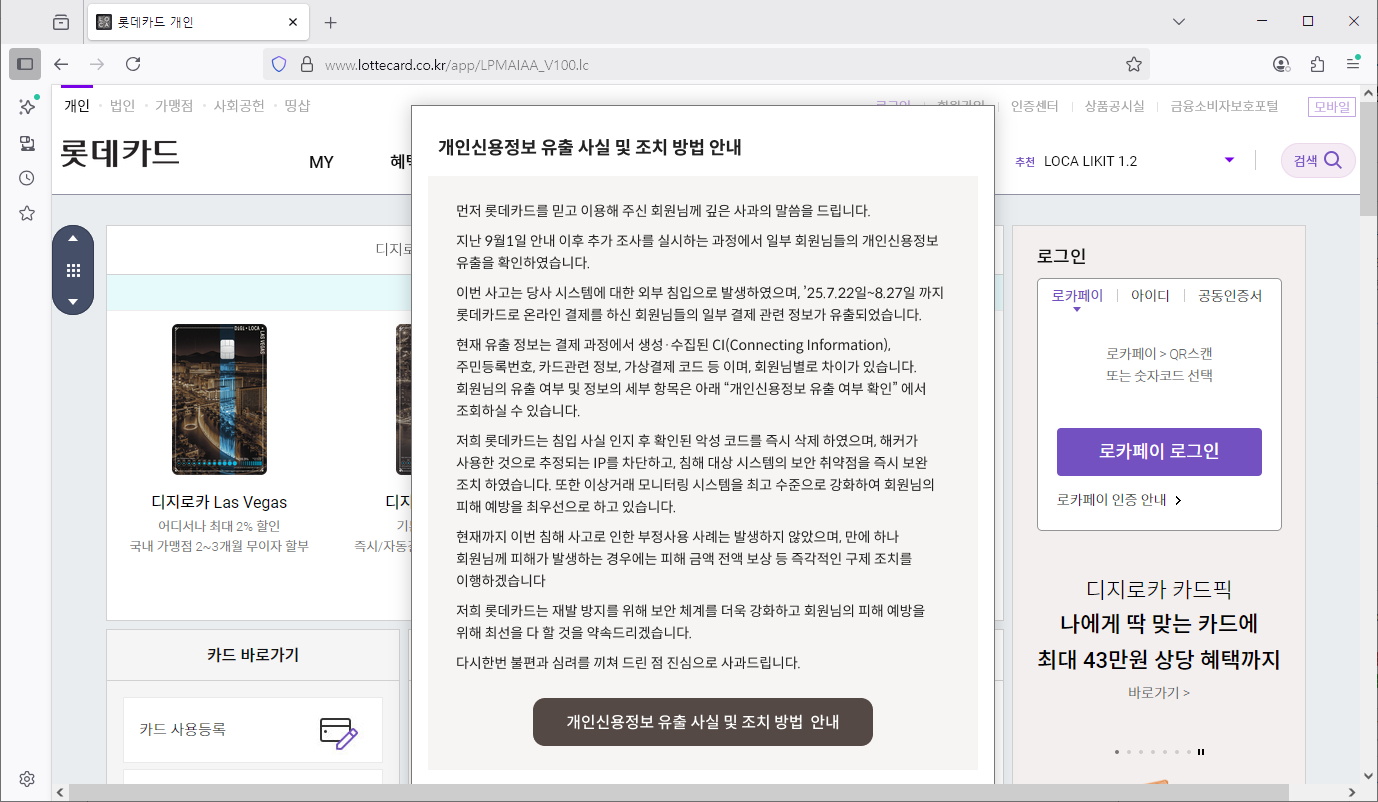The width and height of the screenshot is (1378, 802).
Task: Pause the banner carousel
Action: click(x=1201, y=752)
